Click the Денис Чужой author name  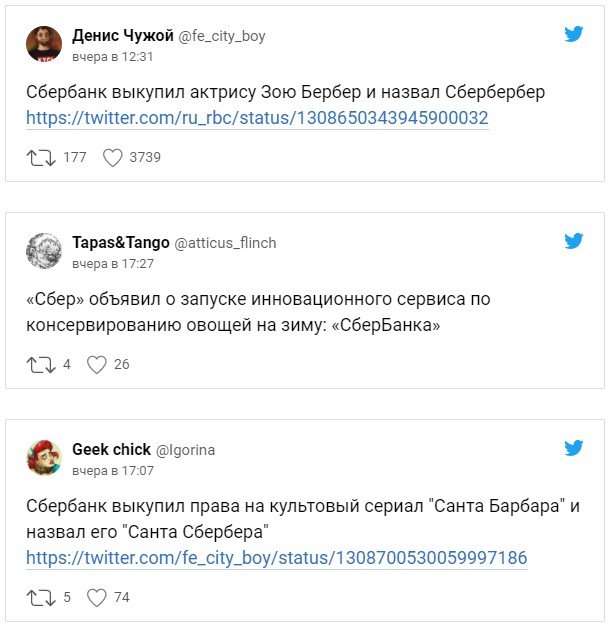123,35
